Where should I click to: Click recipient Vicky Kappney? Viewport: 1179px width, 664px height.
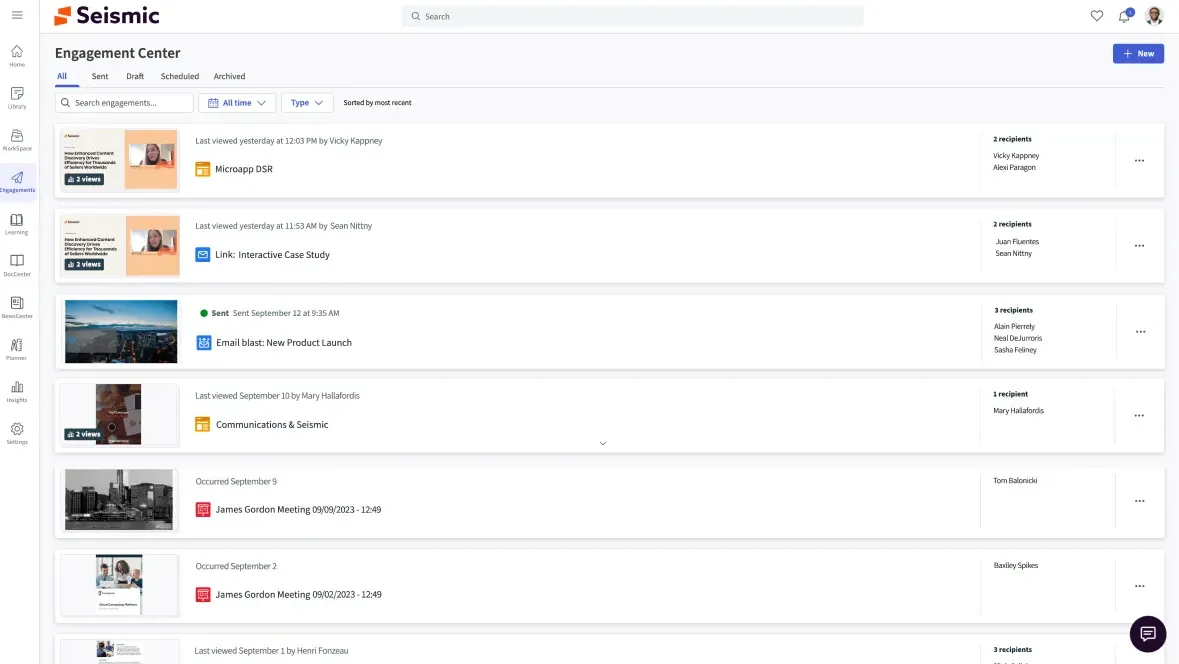1016,156
